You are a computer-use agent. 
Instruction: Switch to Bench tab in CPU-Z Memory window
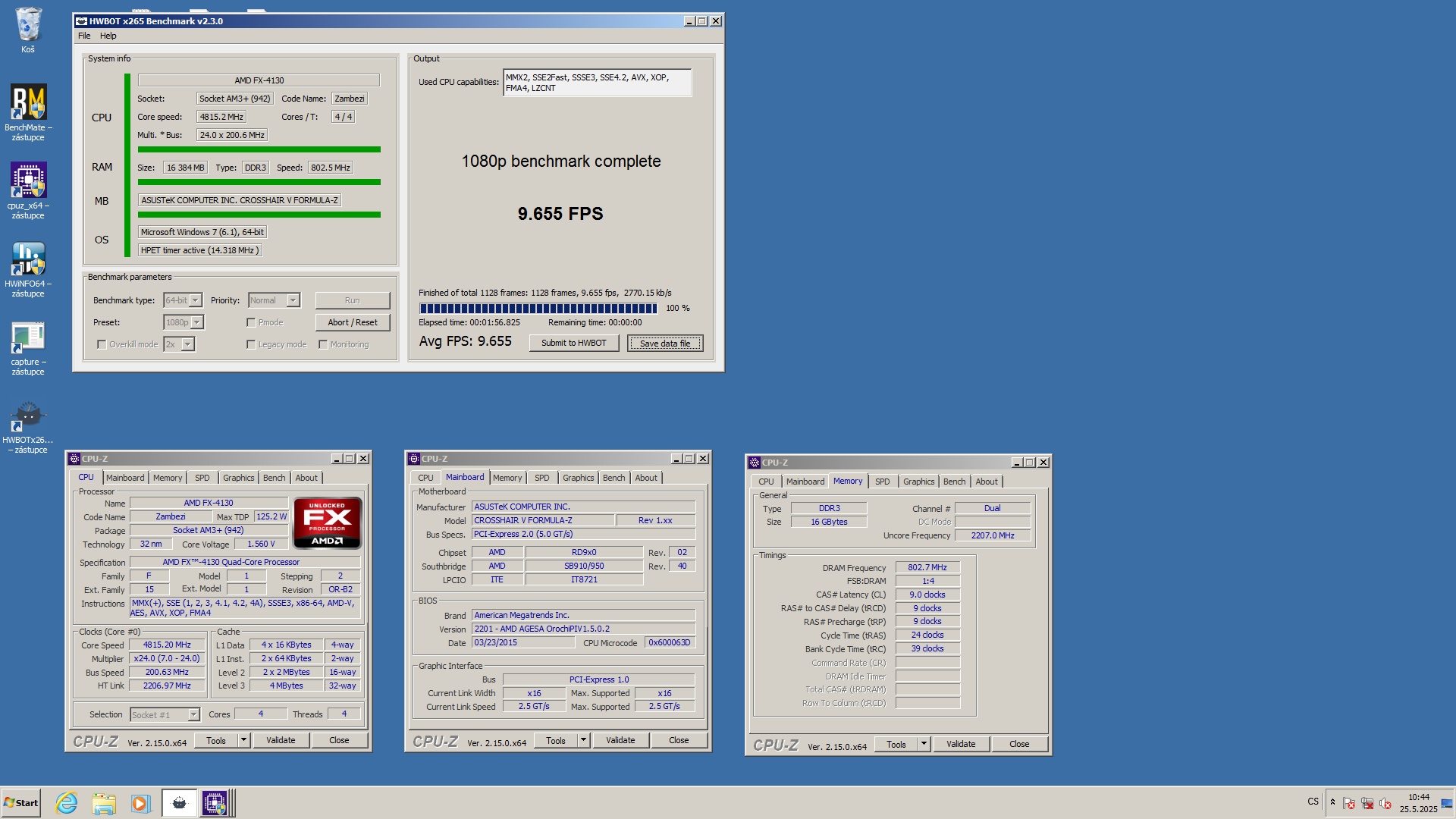(955, 482)
